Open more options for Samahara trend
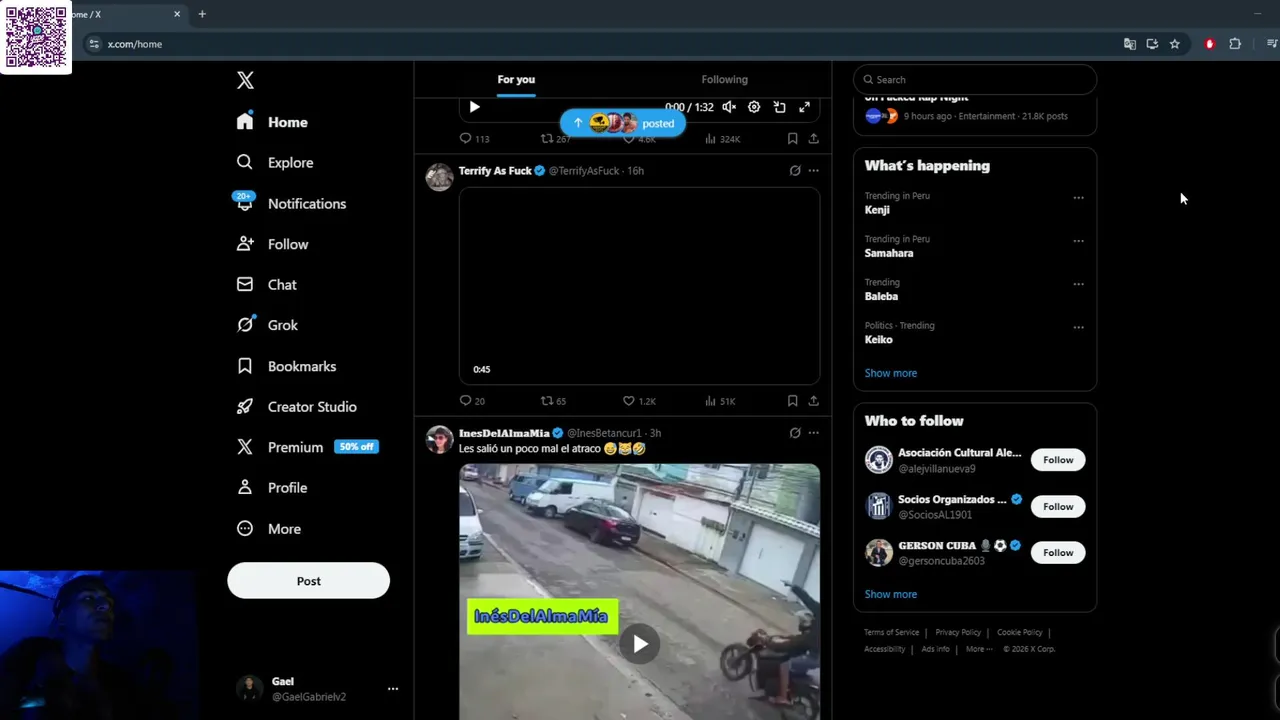The height and width of the screenshot is (720, 1280). click(1078, 241)
